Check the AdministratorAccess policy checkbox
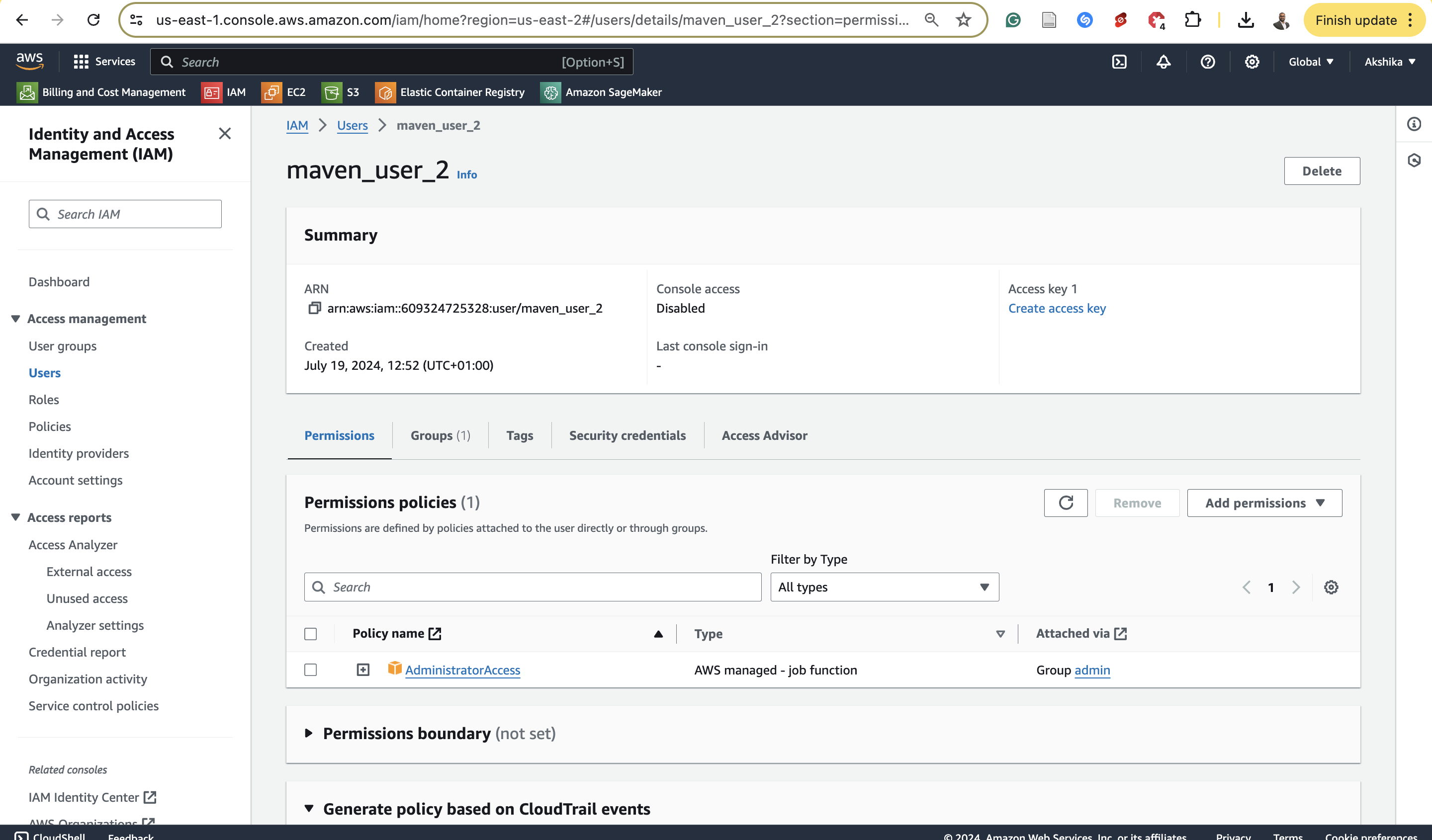 click(310, 670)
